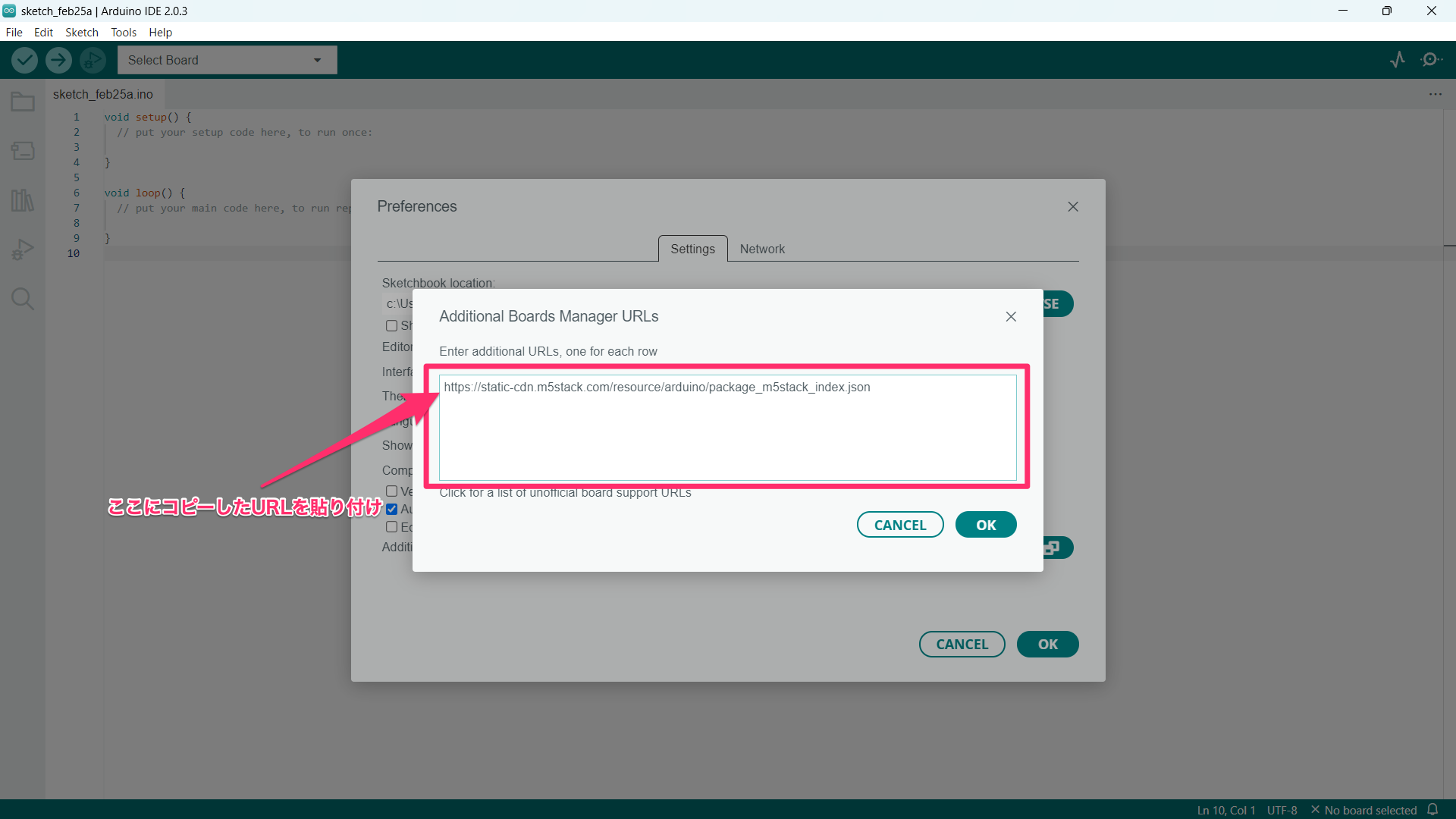Open the Serial Plotter icon
Image resolution: width=1456 pixels, height=819 pixels.
coord(1398,60)
